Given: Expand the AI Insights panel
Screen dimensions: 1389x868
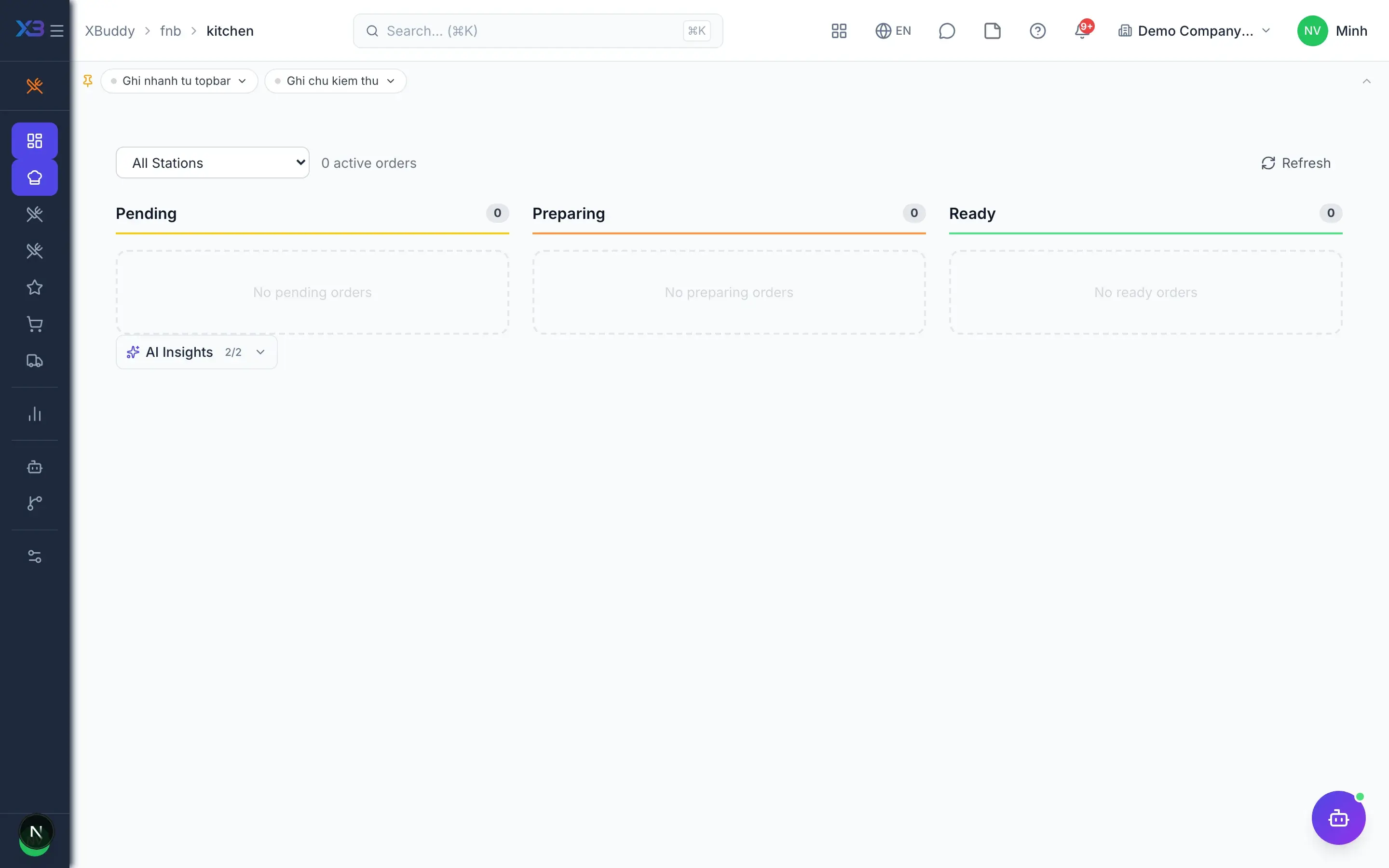Looking at the screenshot, I should [x=196, y=352].
